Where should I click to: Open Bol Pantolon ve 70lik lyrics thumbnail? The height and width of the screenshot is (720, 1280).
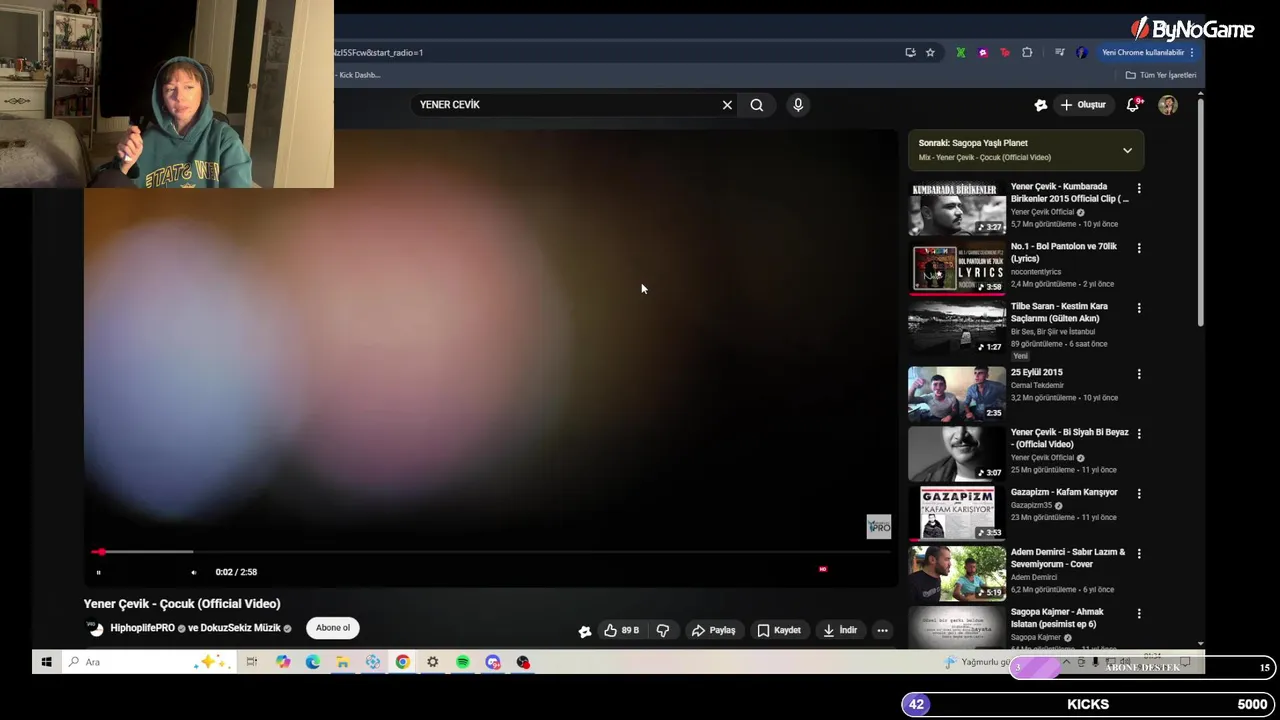point(957,268)
